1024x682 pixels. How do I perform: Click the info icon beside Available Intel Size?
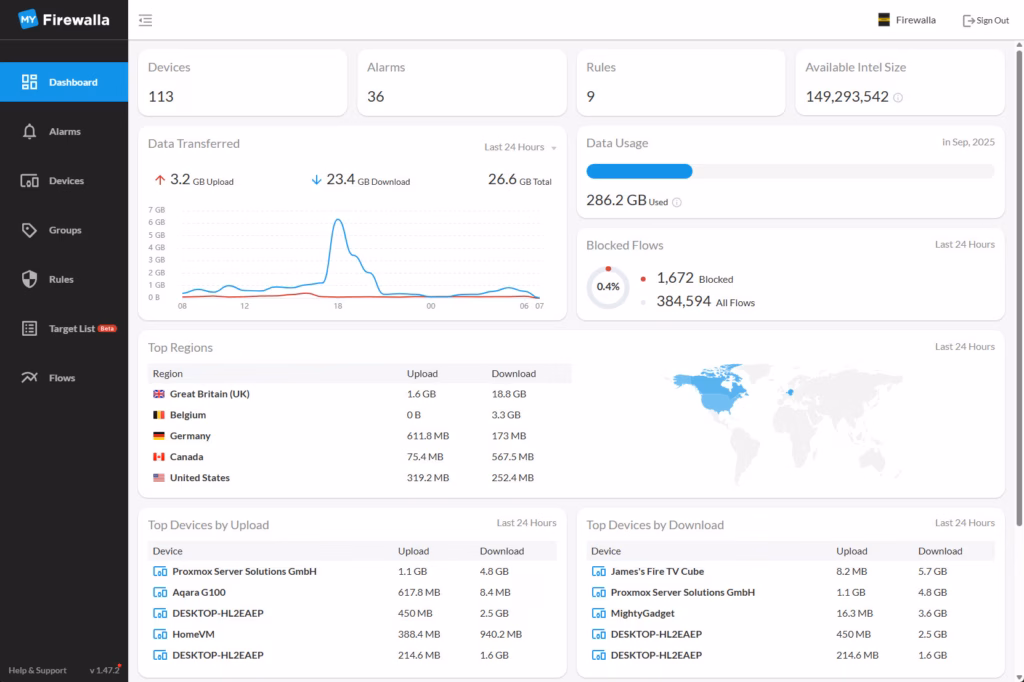(898, 98)
